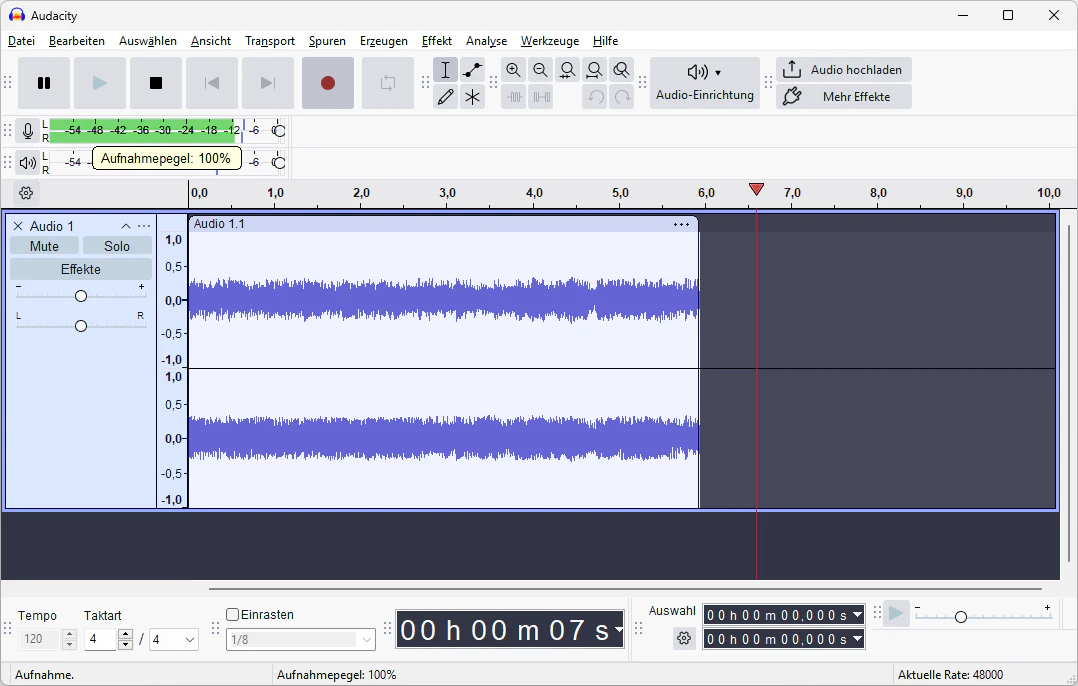The height and width of the screenshot is (686, 1078).
Task: Click the microphone record meter icon
Action: (28, 130)
